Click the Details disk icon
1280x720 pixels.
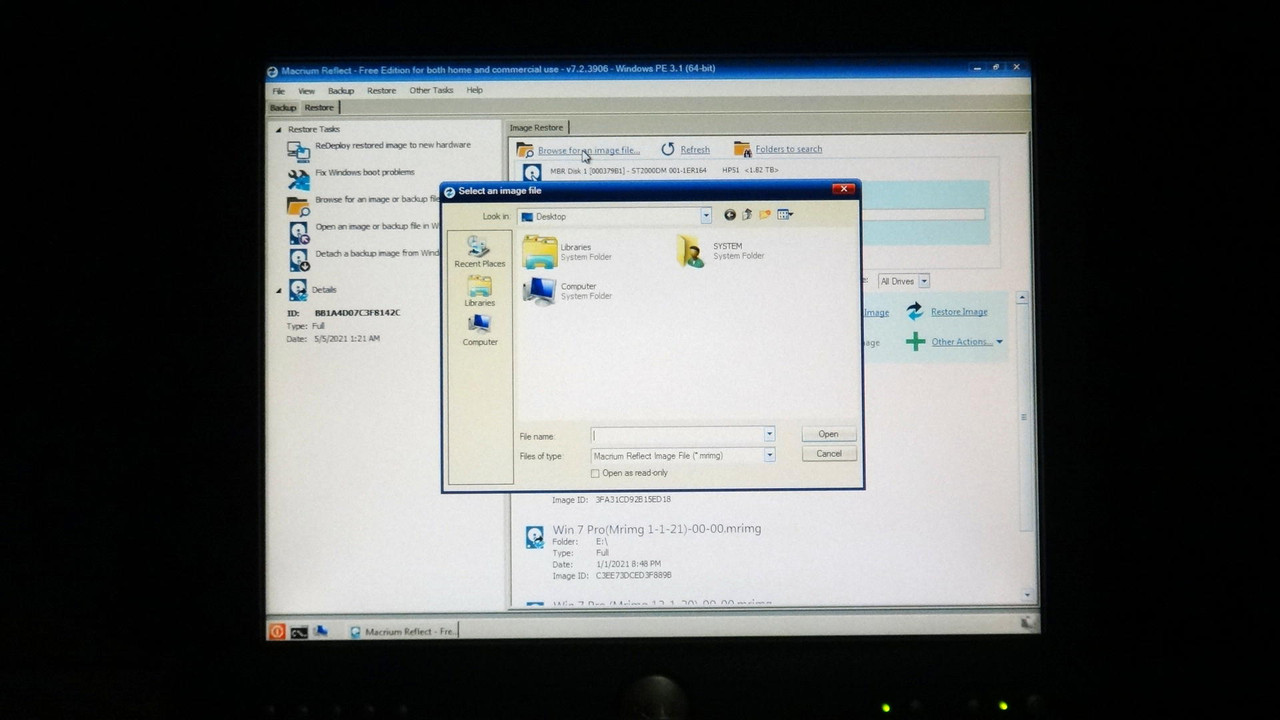(x=298, y=290)
